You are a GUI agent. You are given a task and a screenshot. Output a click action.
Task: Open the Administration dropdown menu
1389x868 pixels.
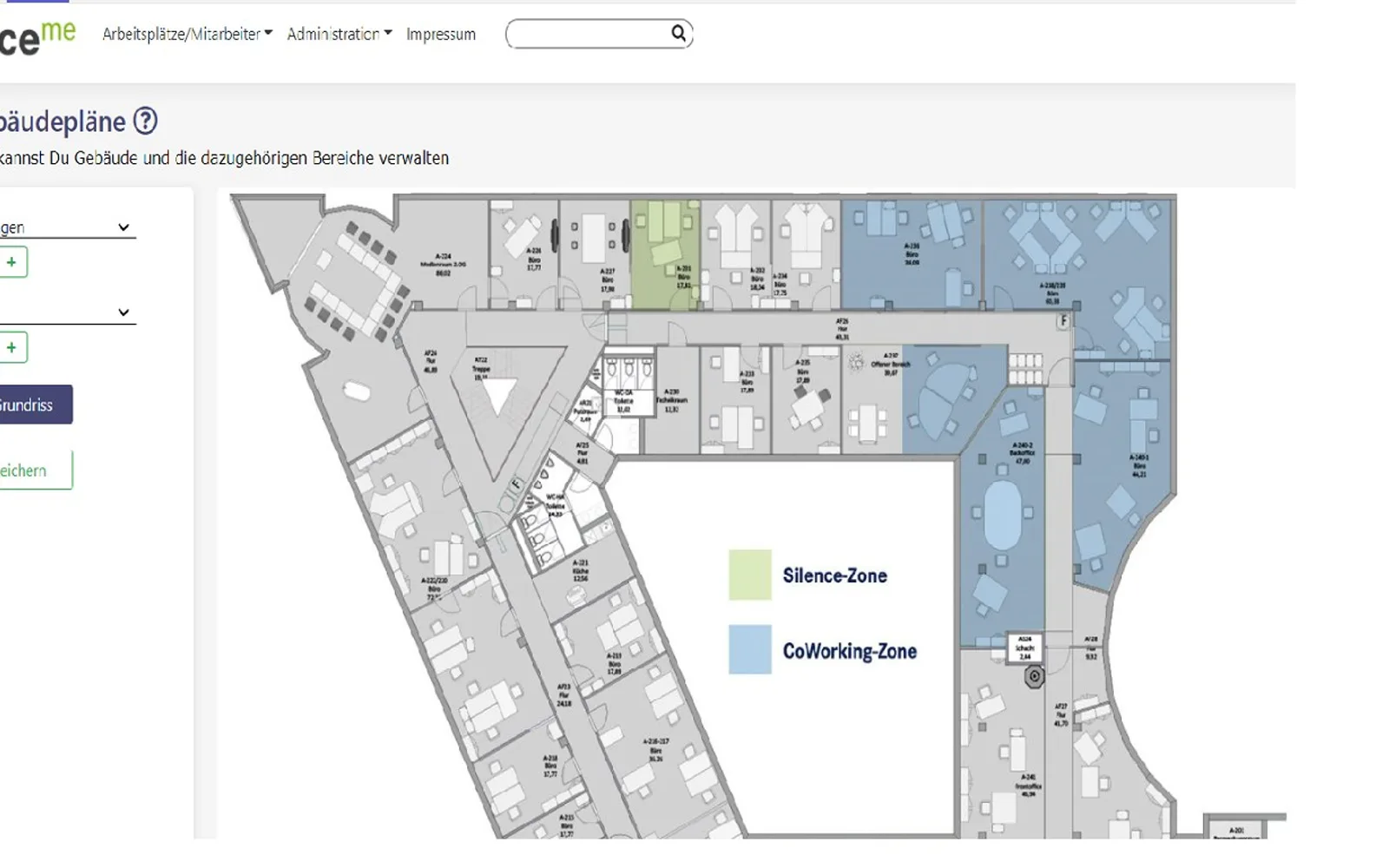click(x=339, y=34)
